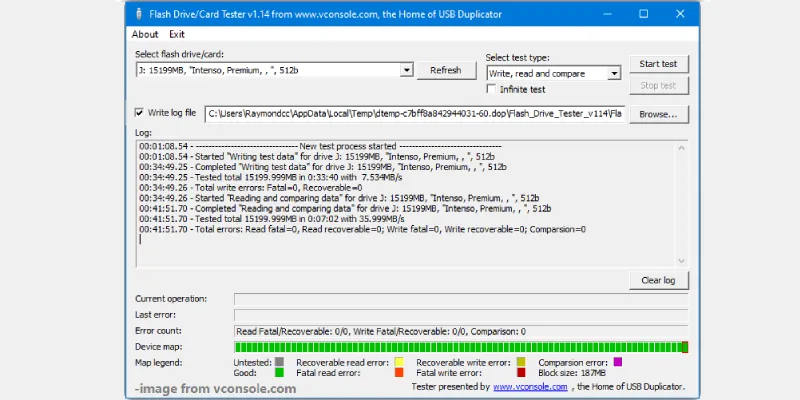Image resolution: width=800 pixels, height=400 pixels.
Task: Click the USB drive app icon in title bar
Action: tap(138, 14)
